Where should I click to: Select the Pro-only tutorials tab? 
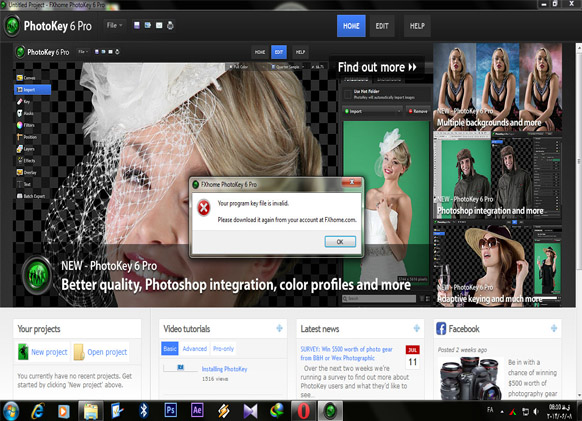[x=223, y=349]
